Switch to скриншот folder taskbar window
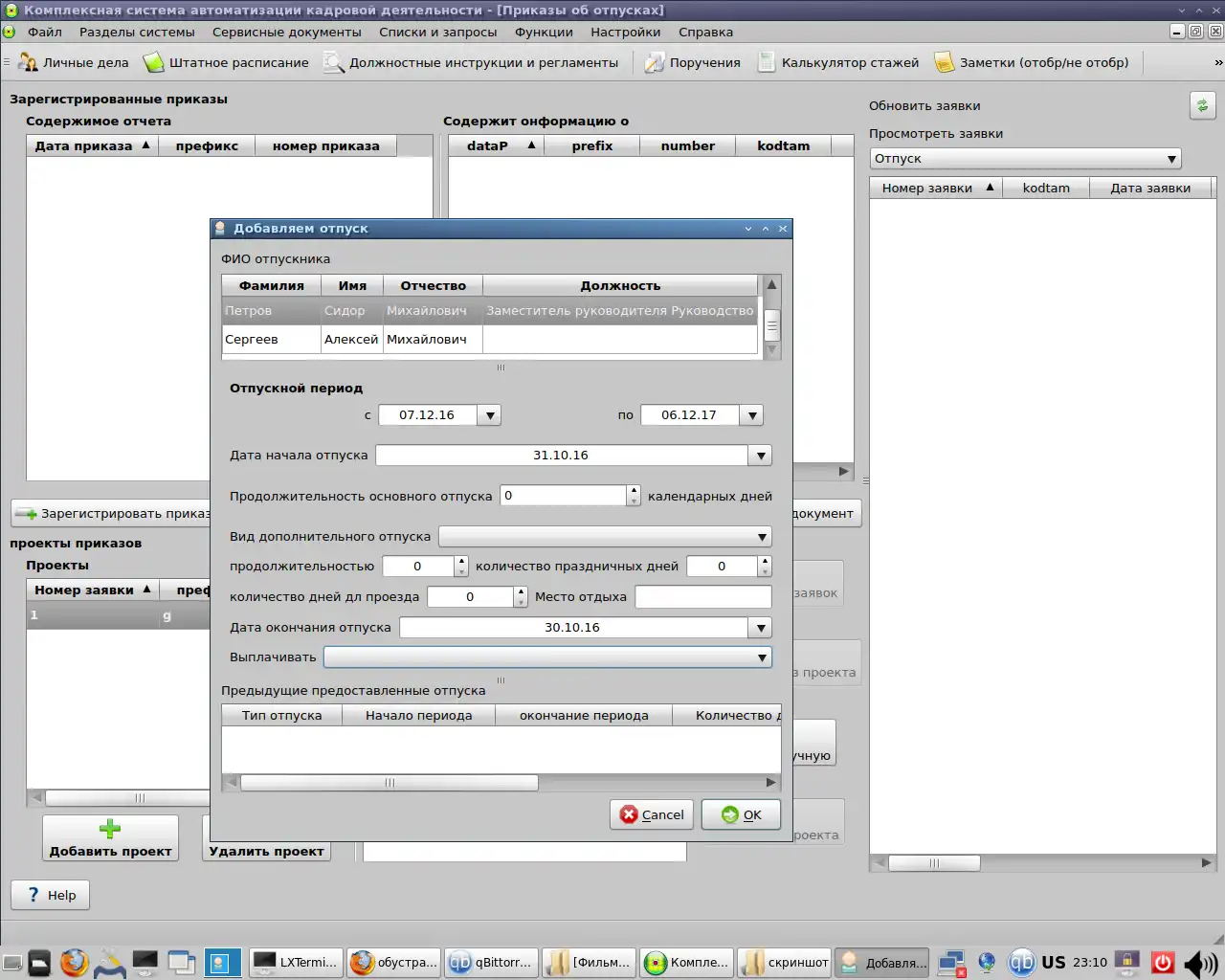The image size is (1225, 980). pyautogui.click(x=784, y=963)
